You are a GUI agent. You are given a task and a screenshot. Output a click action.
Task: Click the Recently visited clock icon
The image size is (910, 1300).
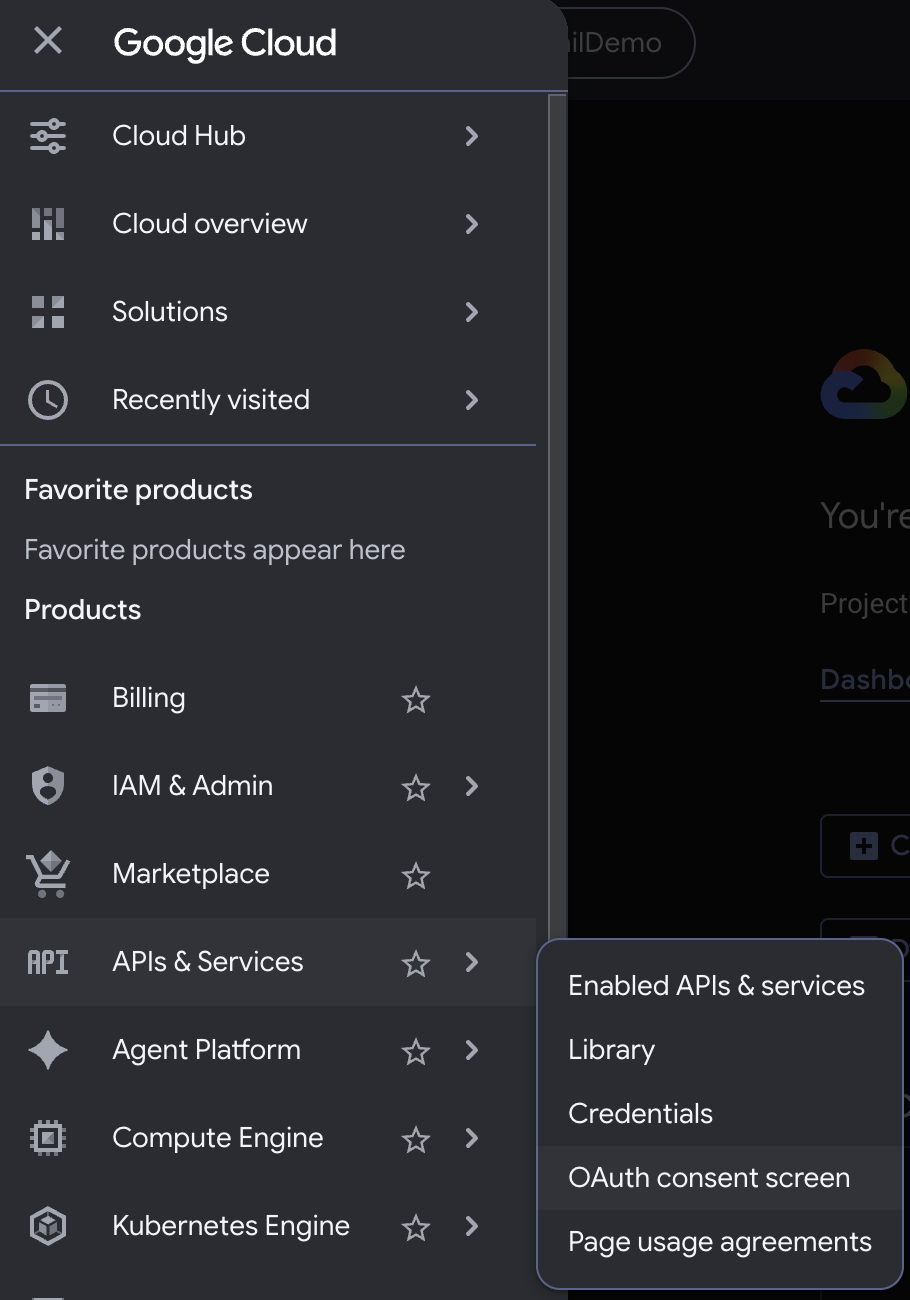pos(48,400)
